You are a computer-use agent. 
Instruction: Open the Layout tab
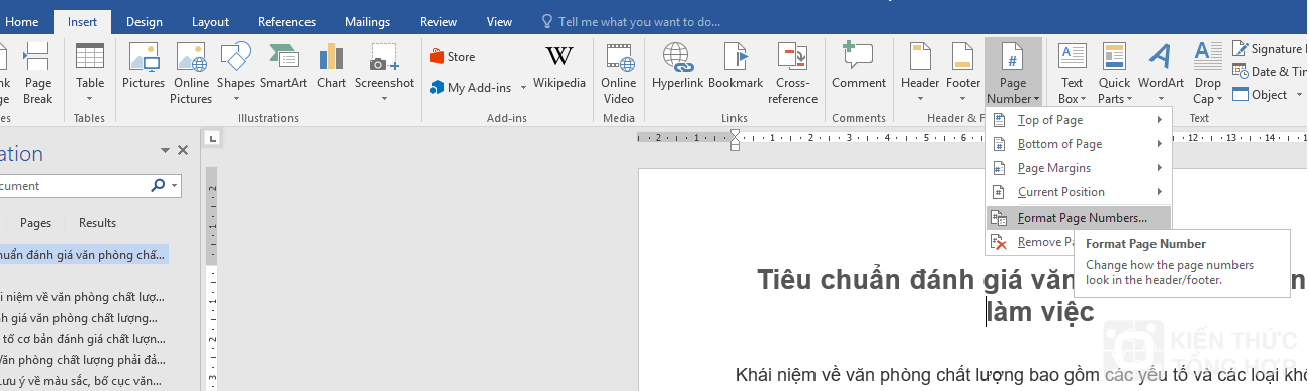point(210,21)
